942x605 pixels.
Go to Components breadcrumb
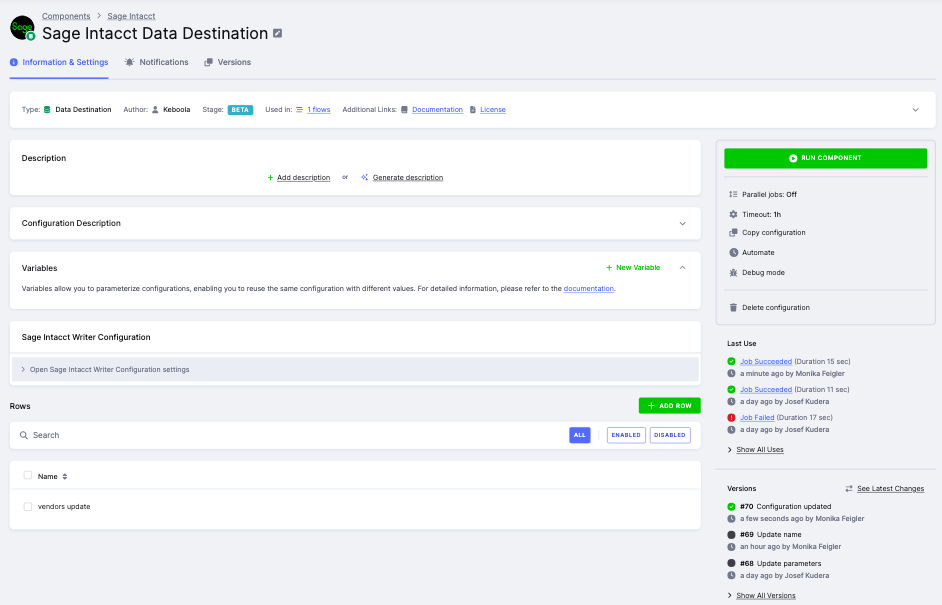pos(66,16)
